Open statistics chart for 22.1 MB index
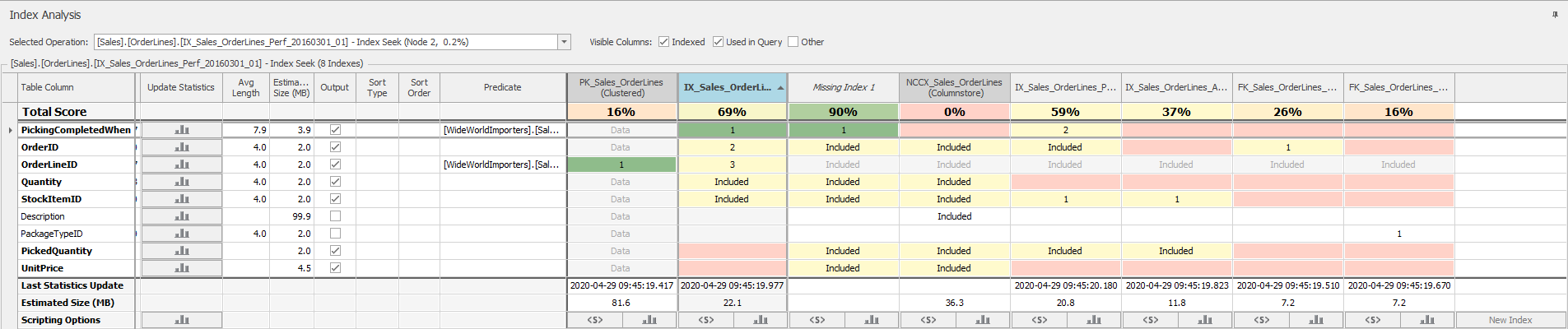The height and width of the screenshot is (329, 1568). tap(761, 320)
